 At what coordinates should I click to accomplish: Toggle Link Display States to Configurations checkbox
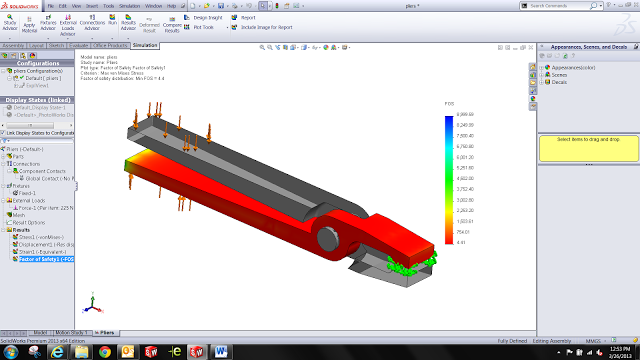tap(3, 133)
